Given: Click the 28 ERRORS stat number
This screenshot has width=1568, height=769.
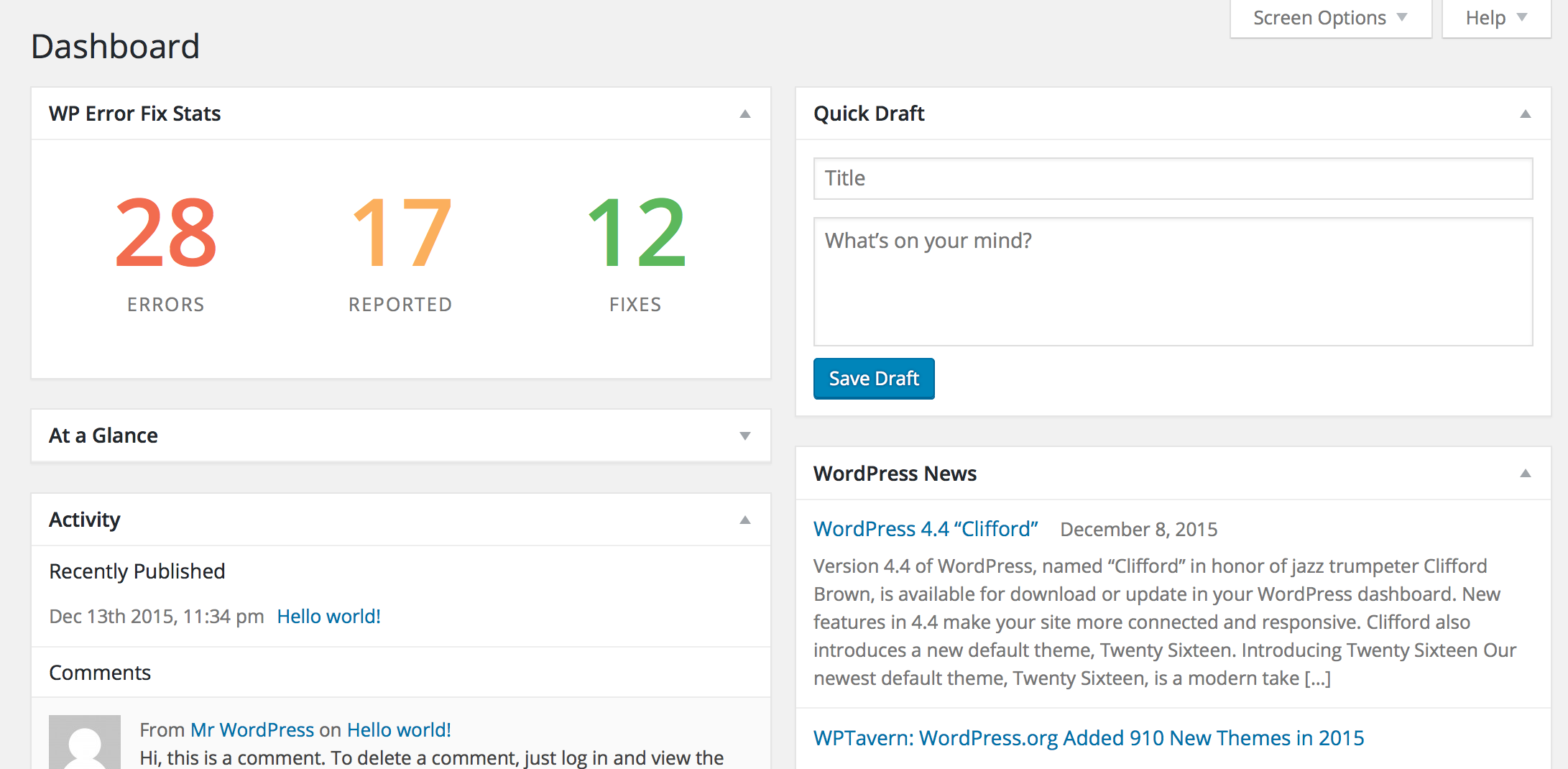Looking at the screenshot, I should pos(166,233).
